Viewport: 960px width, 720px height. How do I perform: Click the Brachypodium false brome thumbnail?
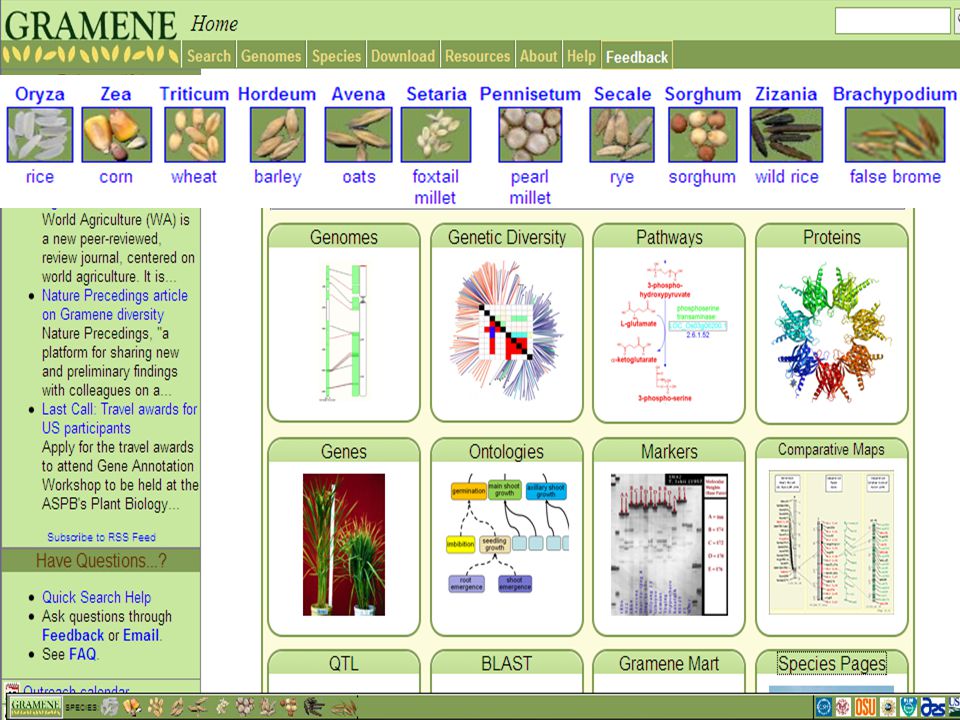pos(894,135)
